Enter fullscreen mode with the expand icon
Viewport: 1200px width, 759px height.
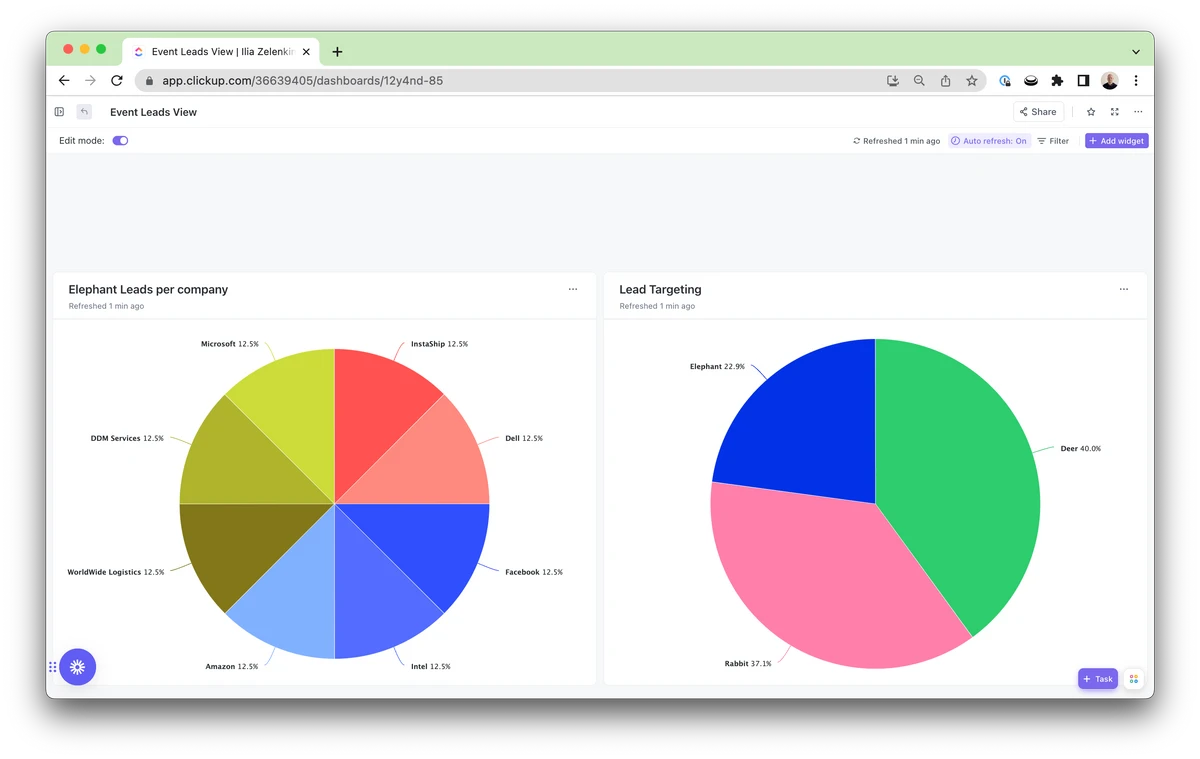pos(1115,112)
